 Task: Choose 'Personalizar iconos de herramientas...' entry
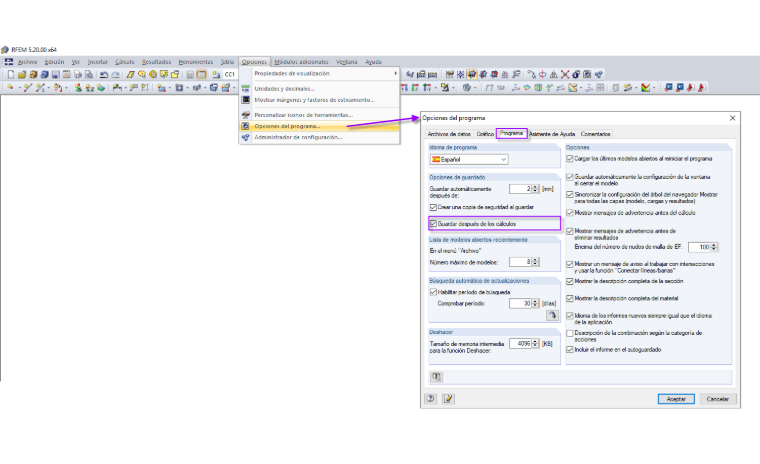coord(303,115)
